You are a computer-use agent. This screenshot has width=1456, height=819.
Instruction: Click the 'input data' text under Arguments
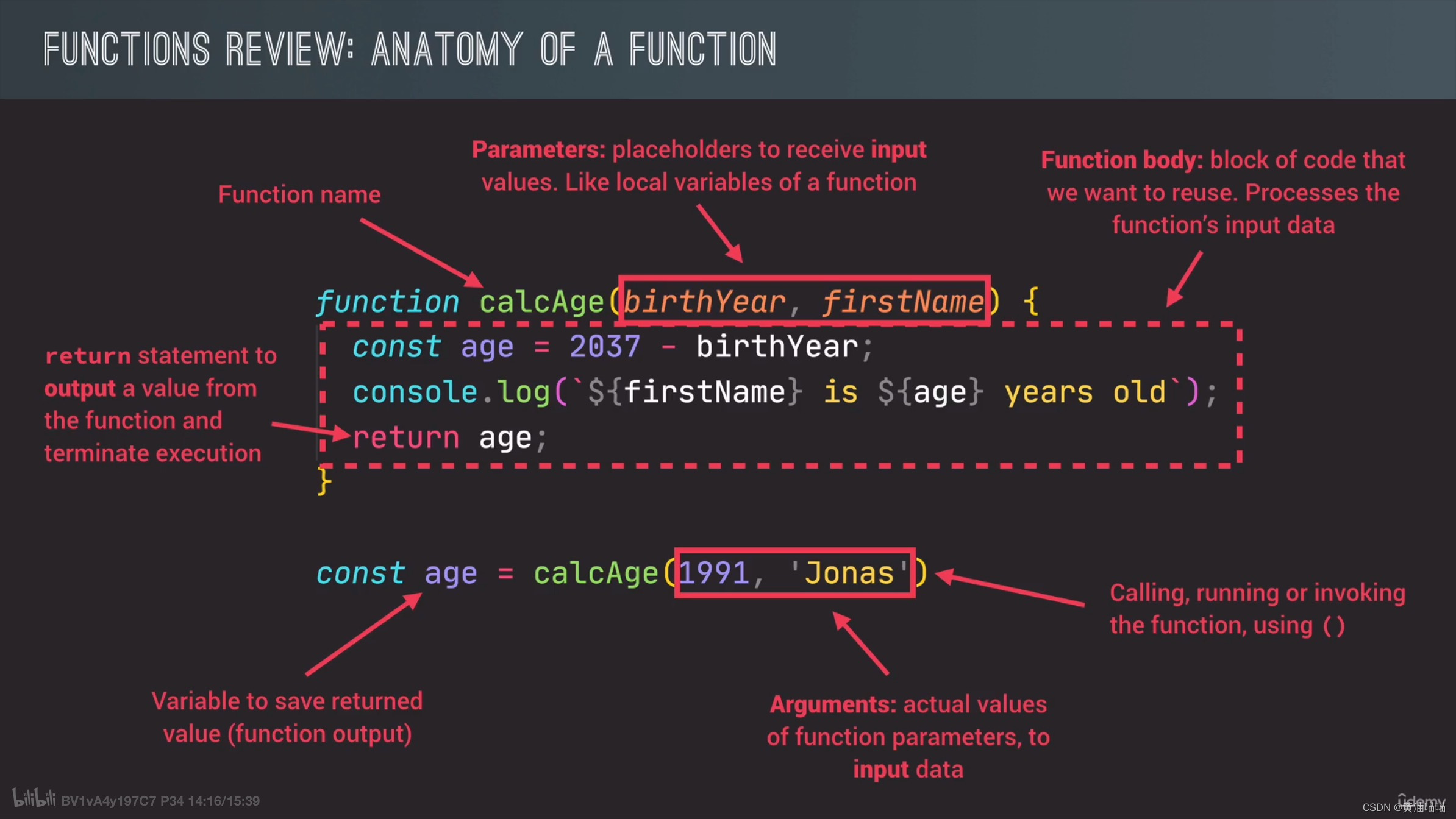pos(908,770)
